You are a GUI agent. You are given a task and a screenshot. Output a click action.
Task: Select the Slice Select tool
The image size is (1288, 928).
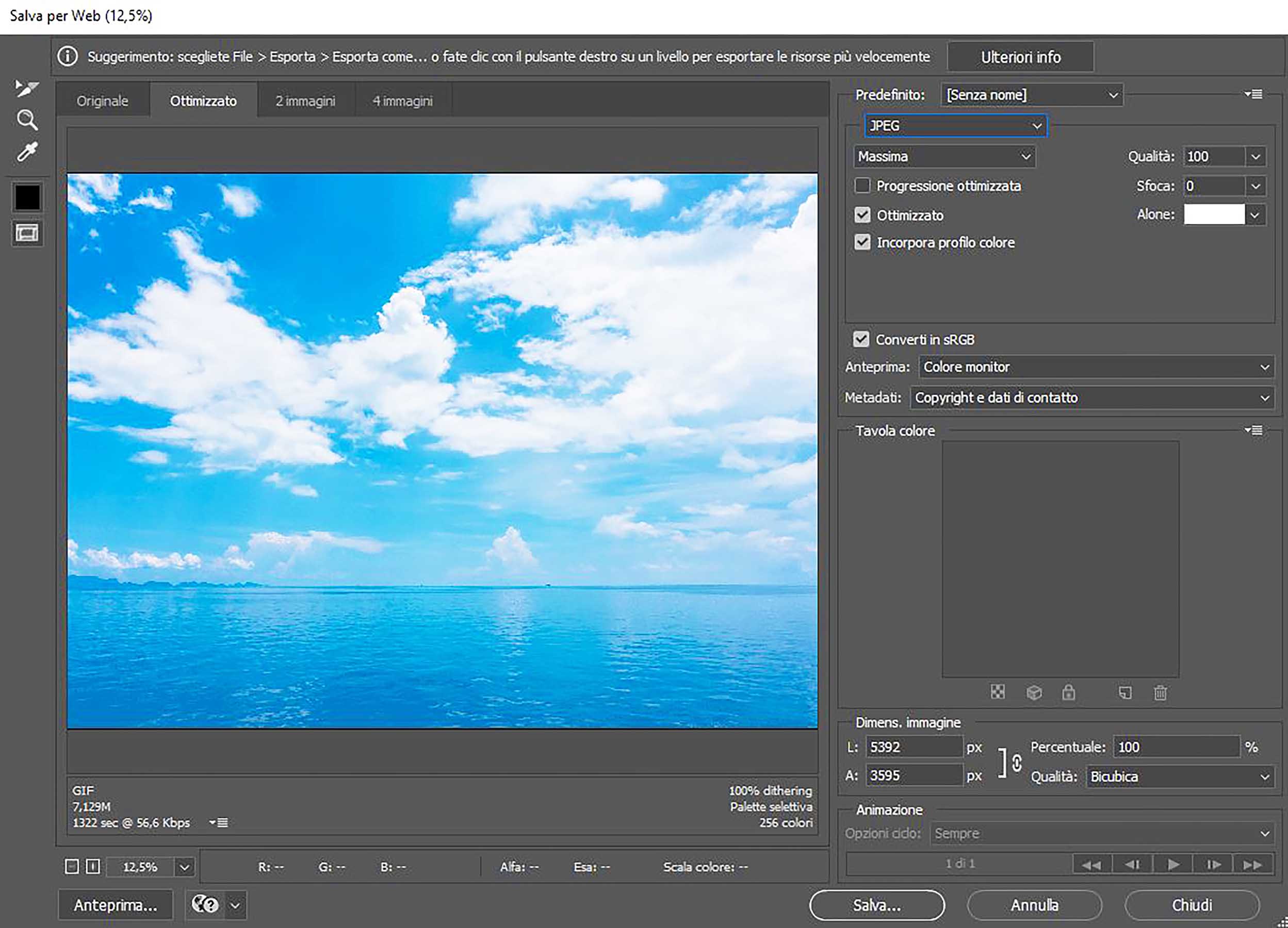26,88
